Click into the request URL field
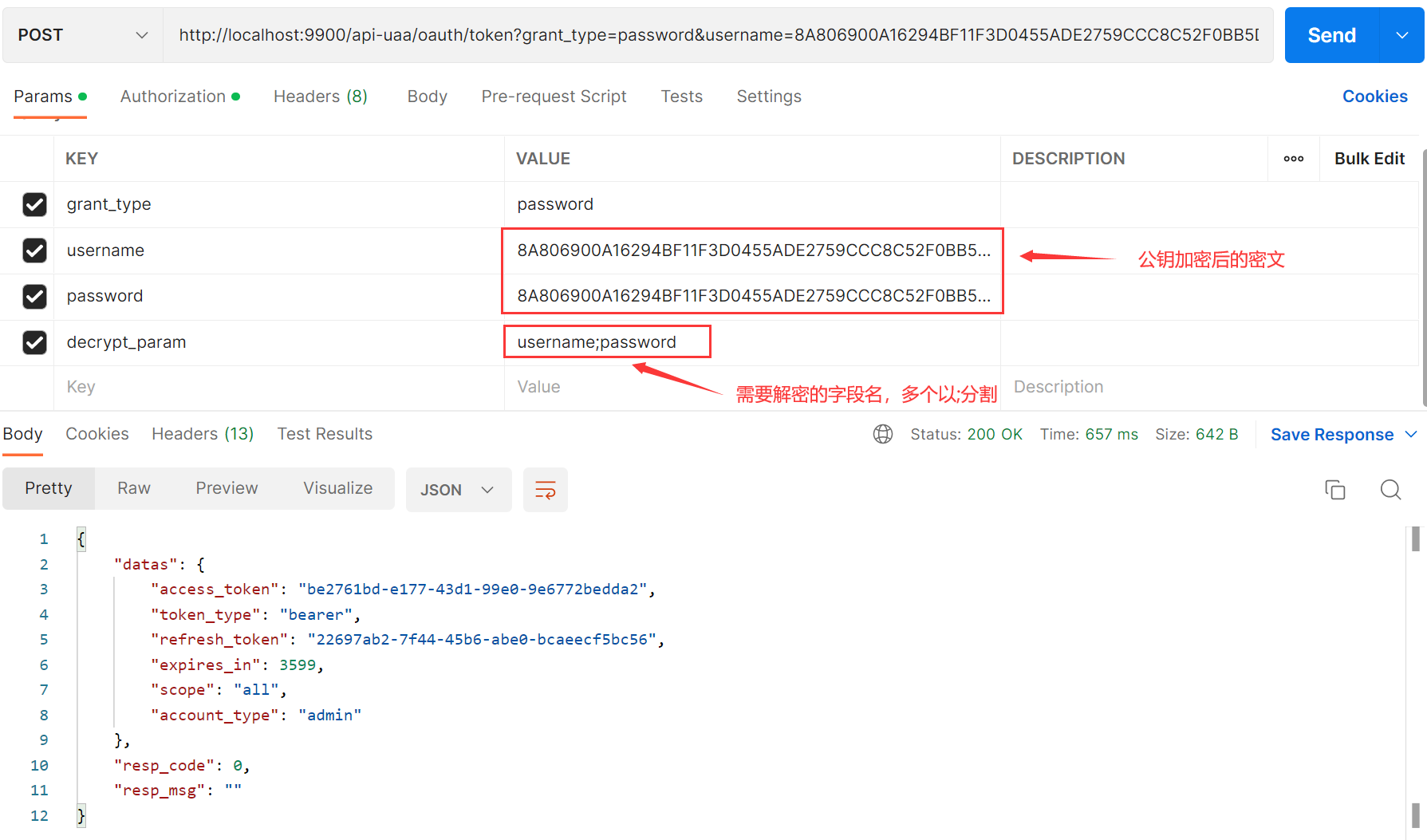 [718, 35]
